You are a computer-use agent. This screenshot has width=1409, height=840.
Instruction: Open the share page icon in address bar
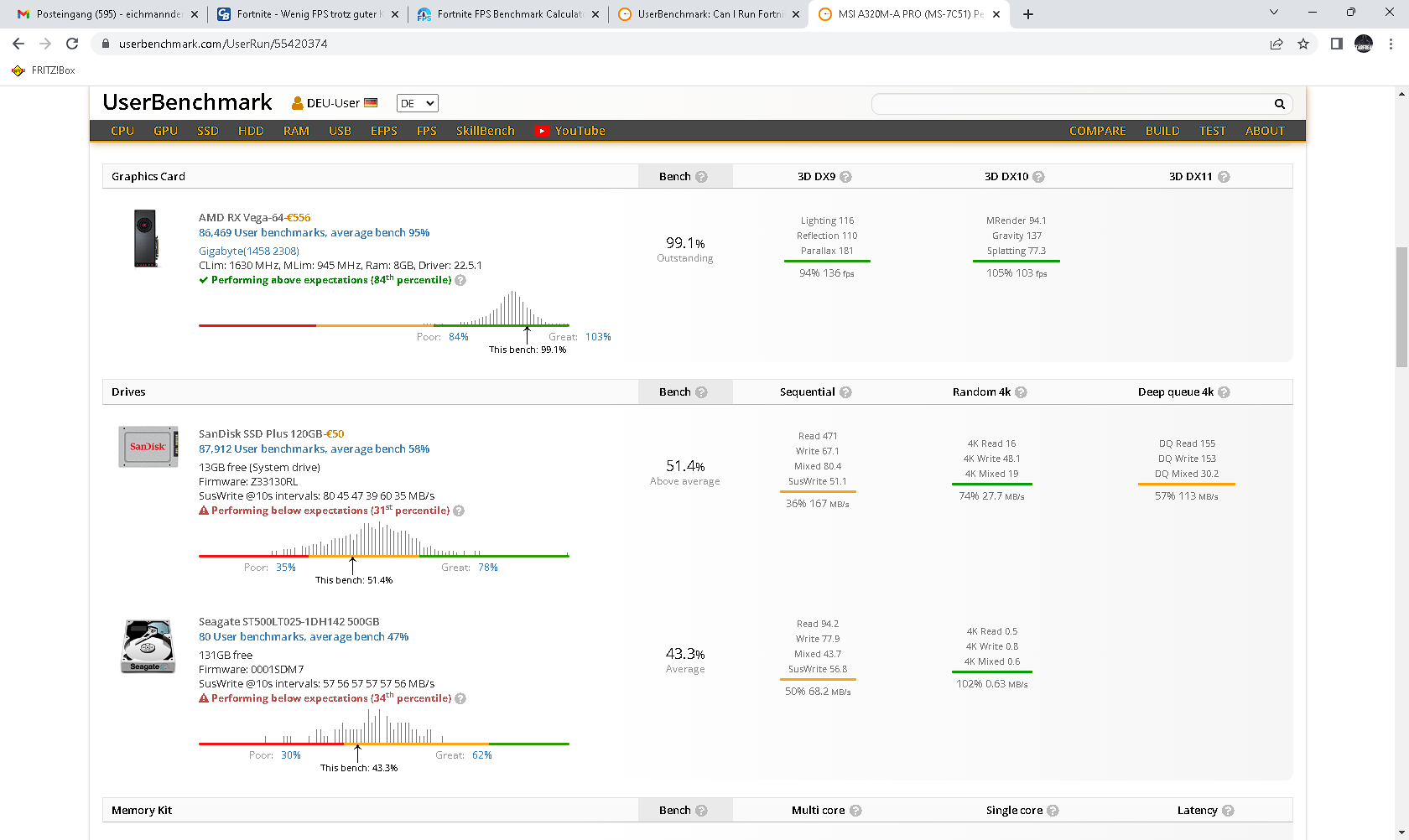point(1276,44)
